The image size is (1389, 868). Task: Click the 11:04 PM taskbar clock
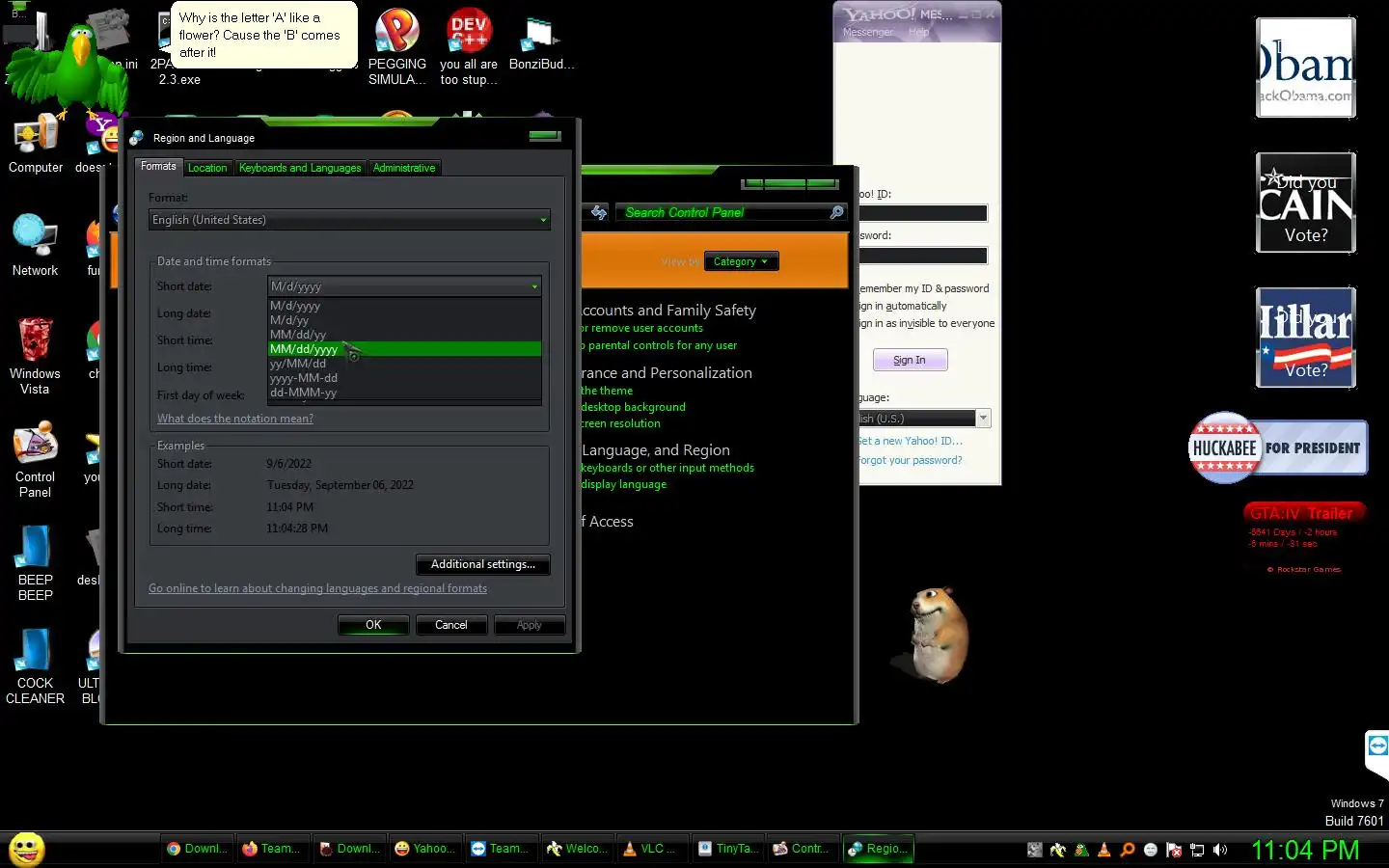click(x=1305, y=850)
